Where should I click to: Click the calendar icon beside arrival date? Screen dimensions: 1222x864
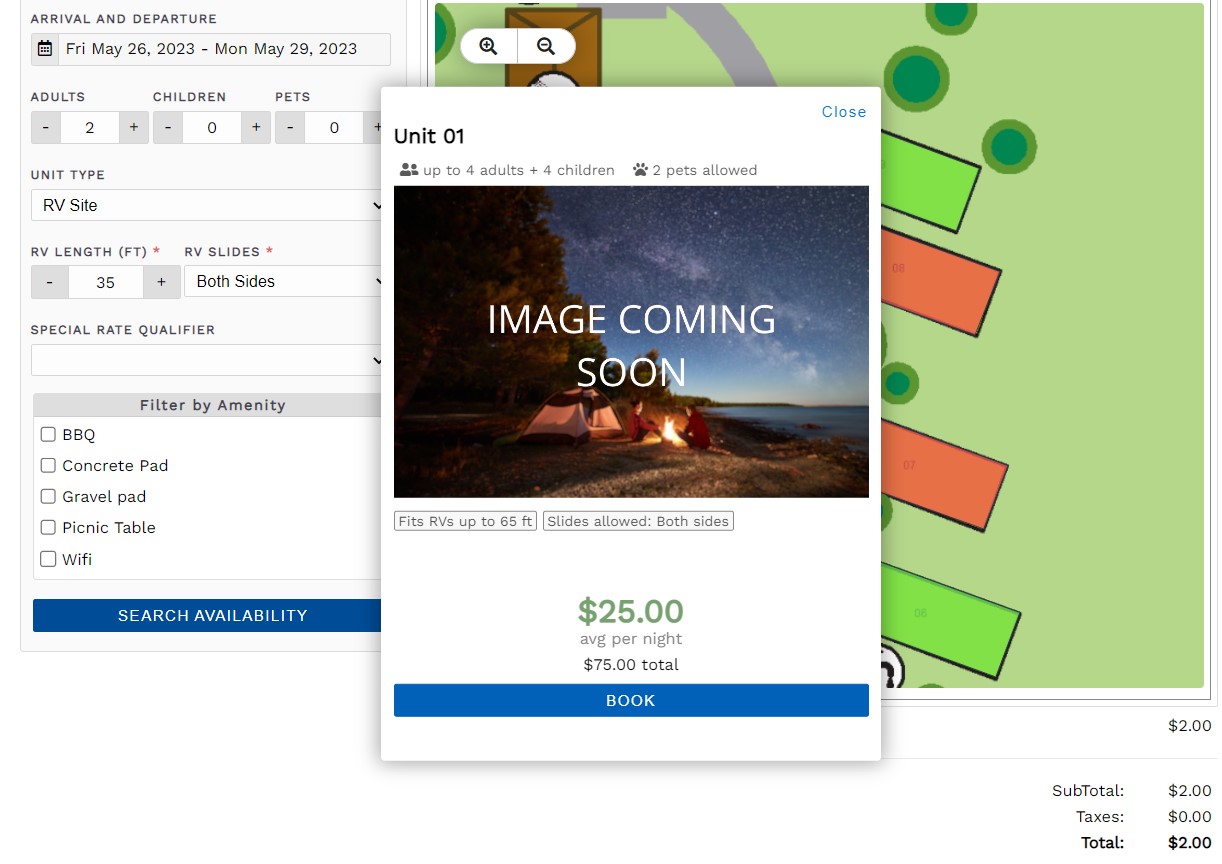45,49
